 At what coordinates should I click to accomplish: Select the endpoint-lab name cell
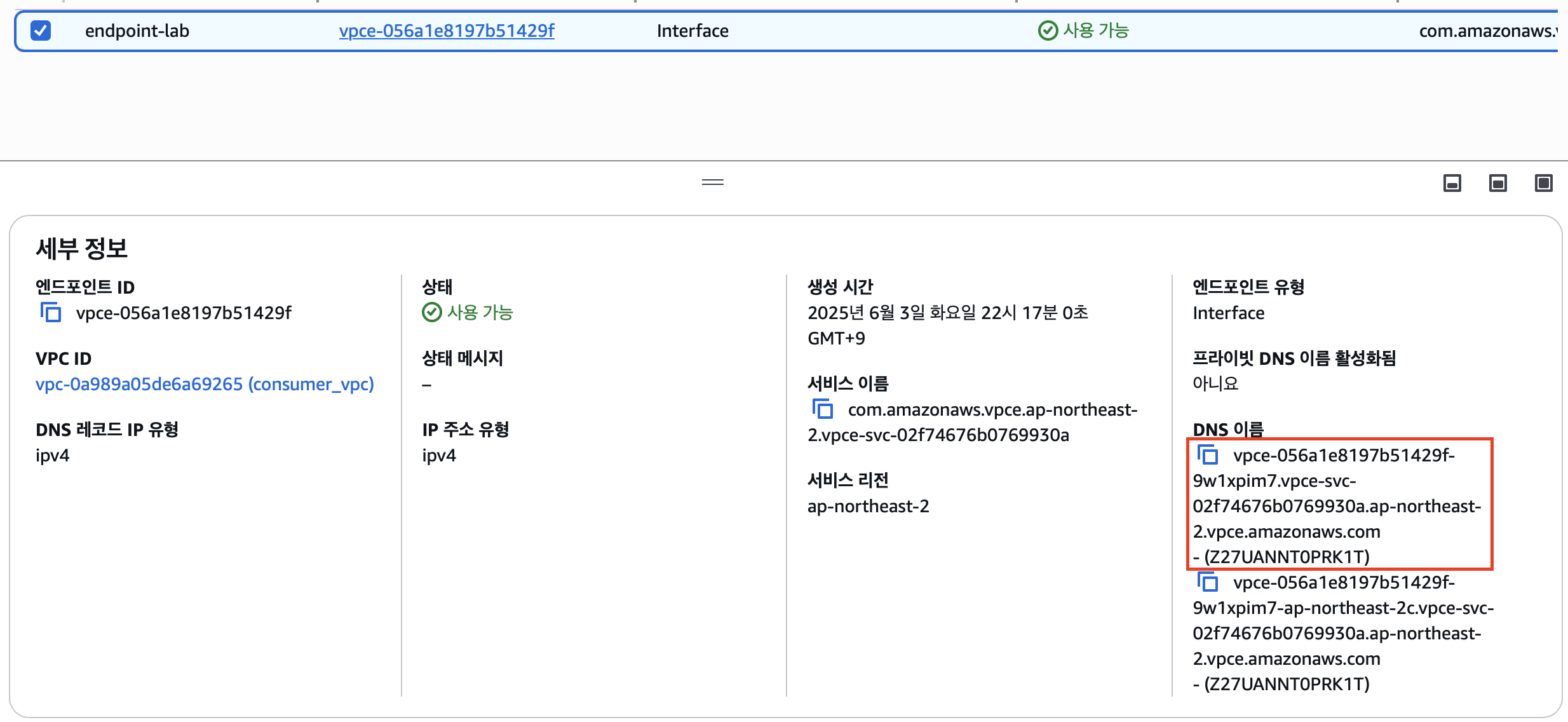(137, 31)
